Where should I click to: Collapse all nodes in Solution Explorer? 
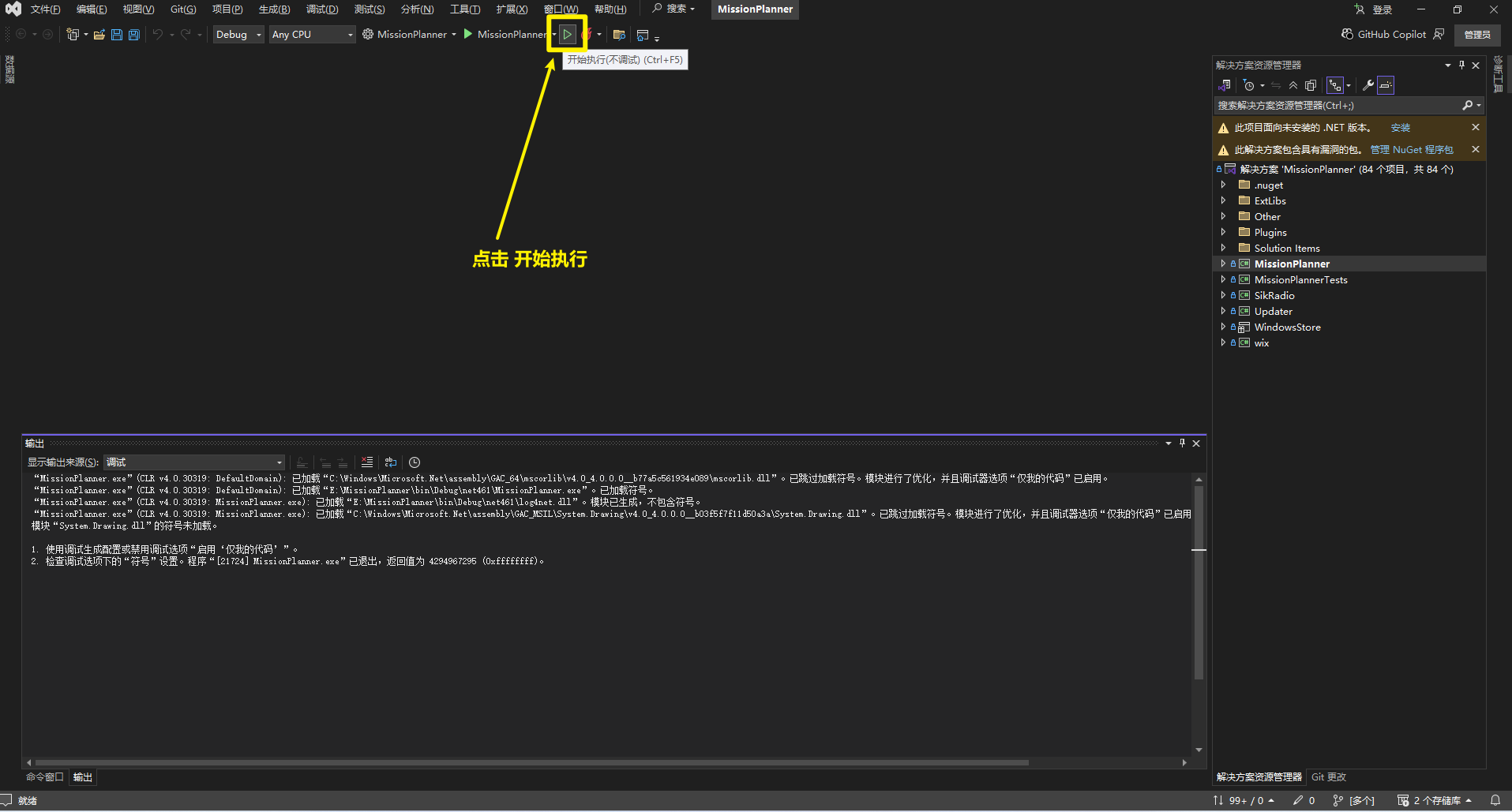click(x=1293, y=85)
